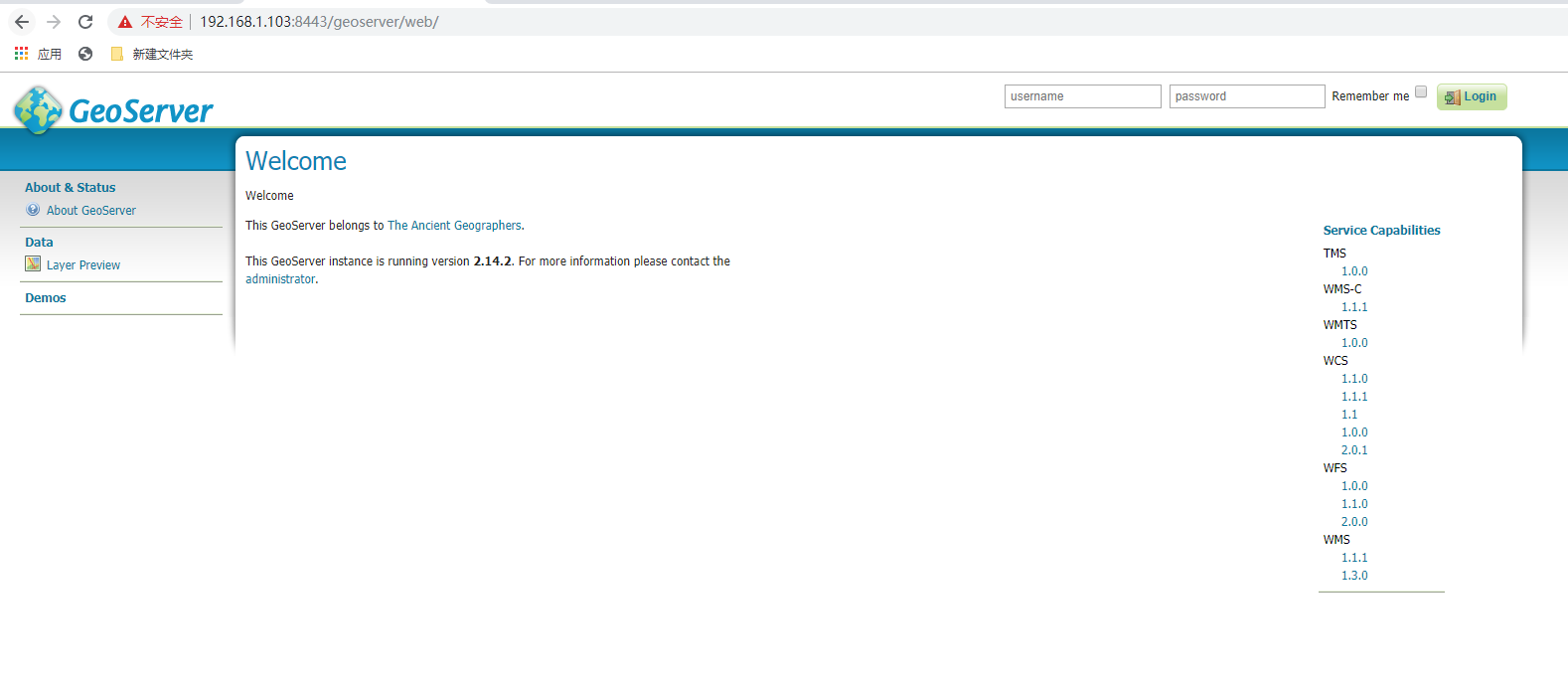
Task: Click the TMS service label
Action: coord(1334,254)
